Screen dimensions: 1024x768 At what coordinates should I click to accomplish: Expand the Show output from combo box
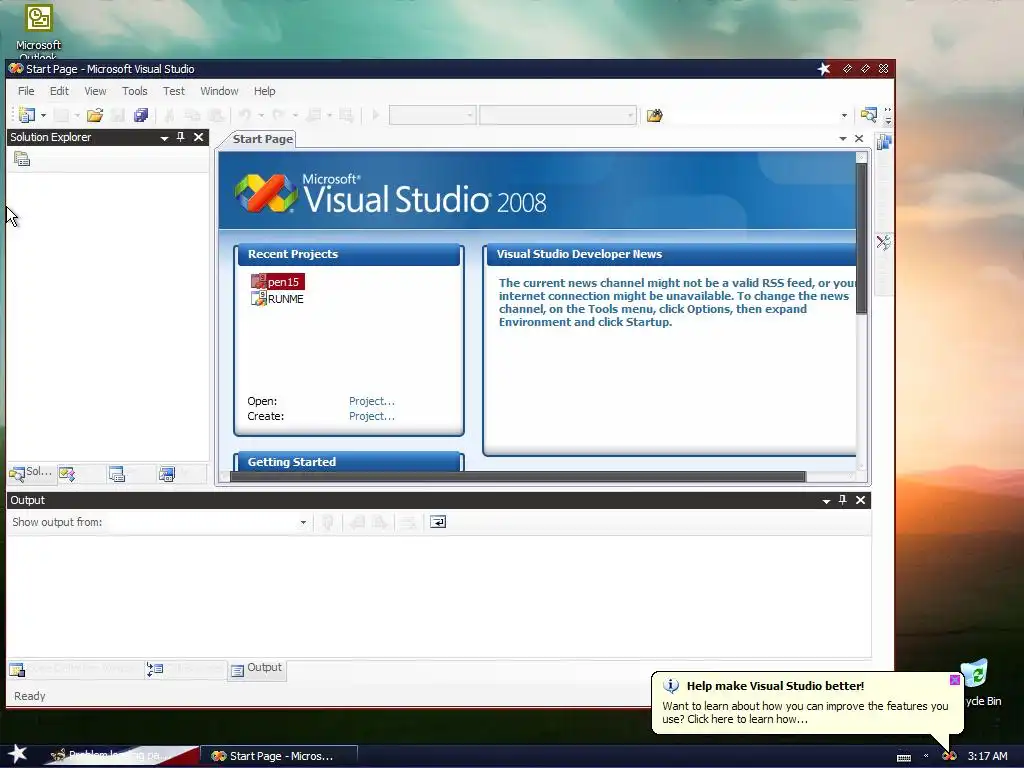click(x=303, y=522)
